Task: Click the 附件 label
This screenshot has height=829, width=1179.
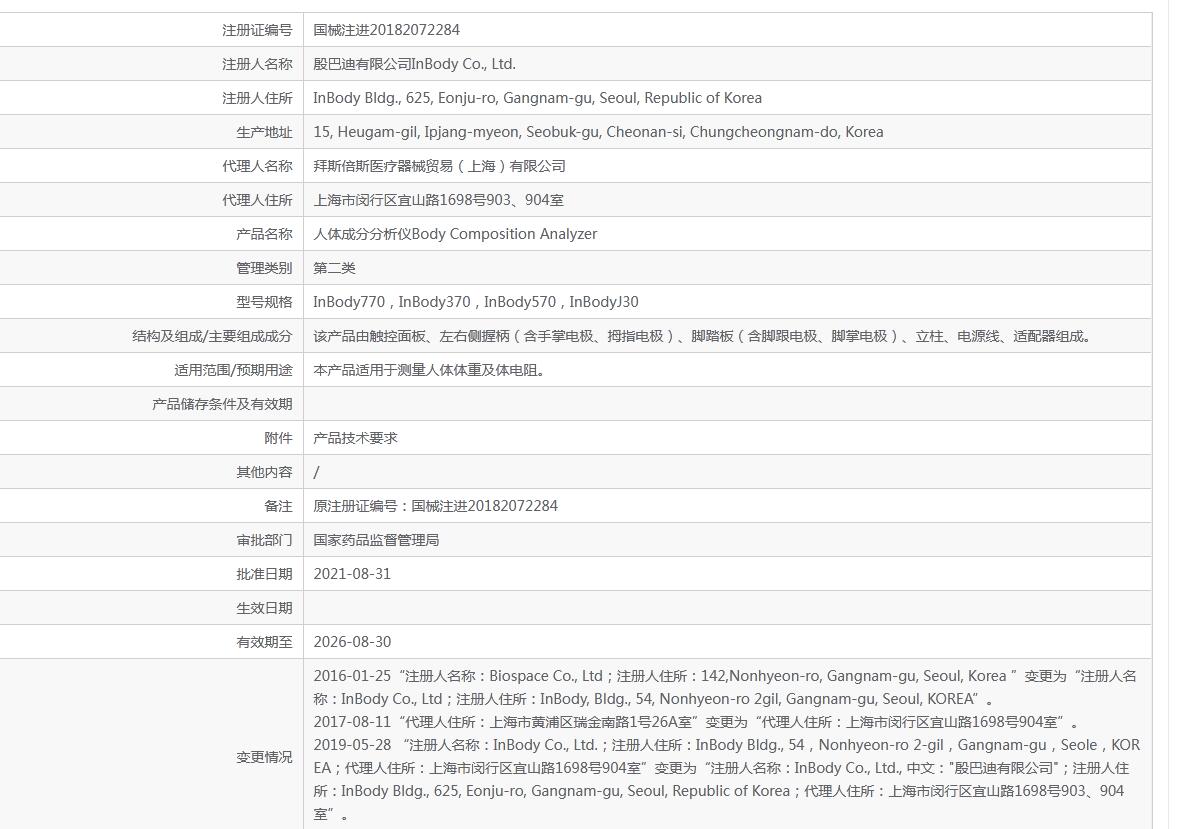Action: (278, 438)
